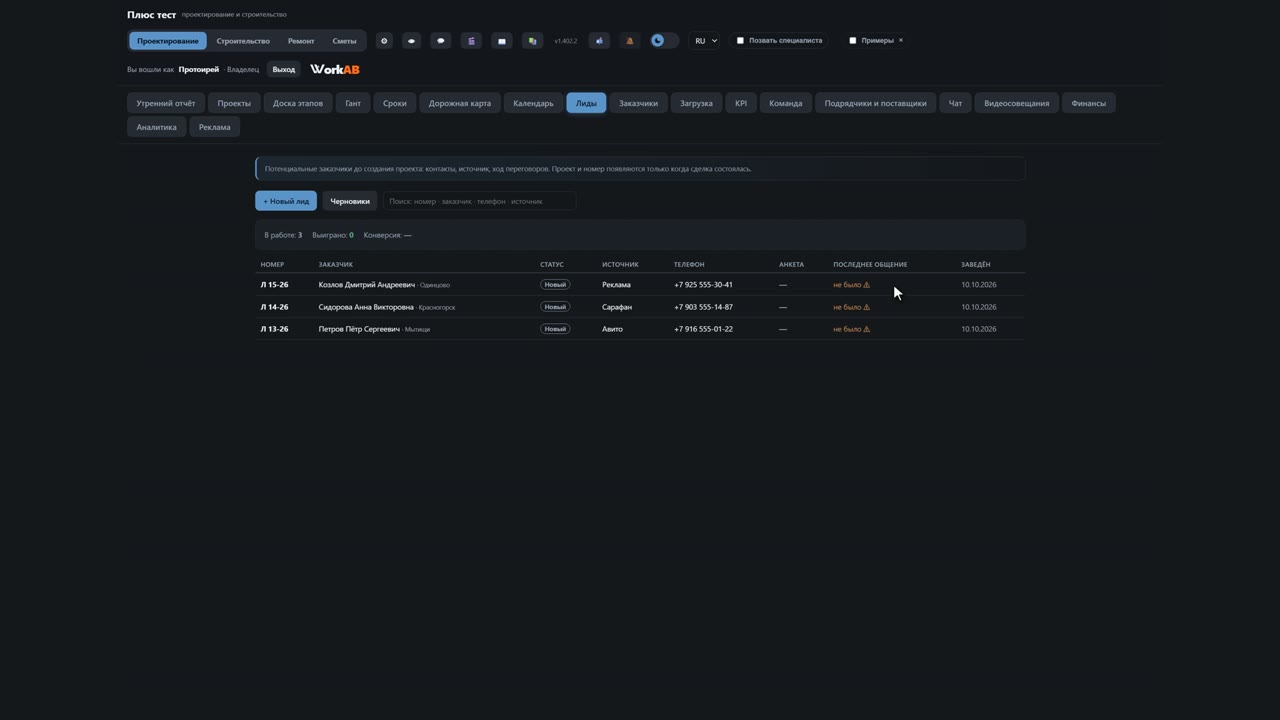Select the Дорожная карта tab
This screenshot has height=720, width=1280.
(460, 103)
